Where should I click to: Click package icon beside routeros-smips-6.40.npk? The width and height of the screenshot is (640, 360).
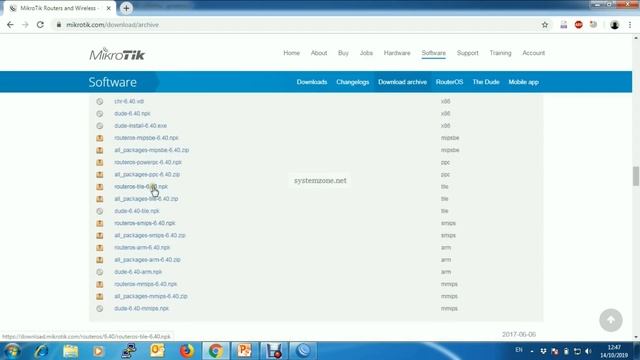(x=100, y=223)
